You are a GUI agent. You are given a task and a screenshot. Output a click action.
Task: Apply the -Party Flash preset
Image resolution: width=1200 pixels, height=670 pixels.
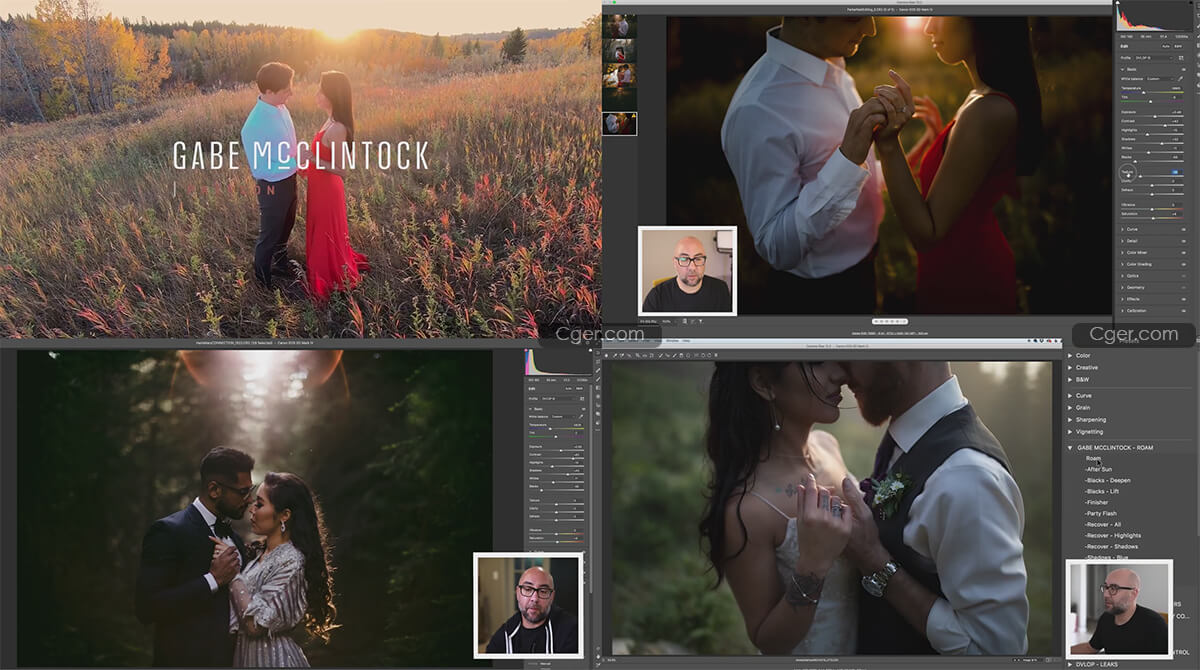pos(1101,513)
